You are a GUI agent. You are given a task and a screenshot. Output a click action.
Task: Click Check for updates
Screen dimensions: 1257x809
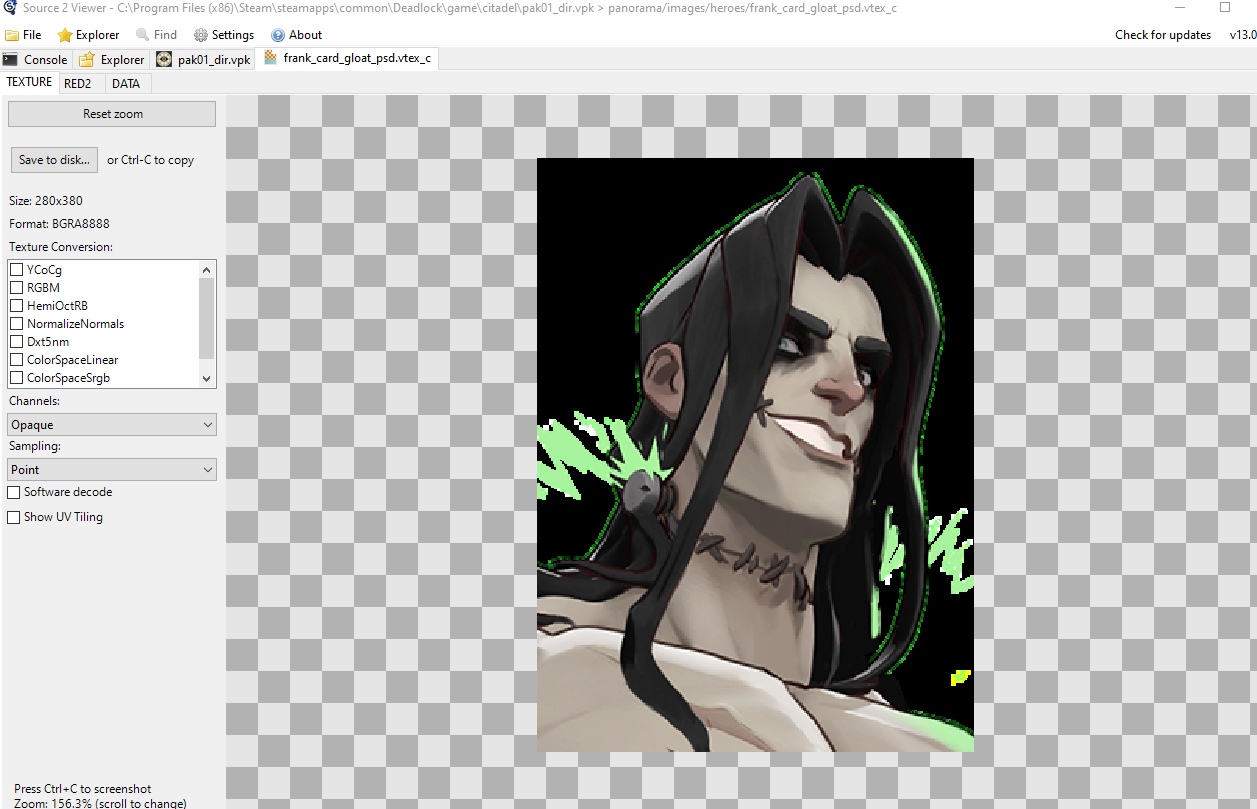1163,35
